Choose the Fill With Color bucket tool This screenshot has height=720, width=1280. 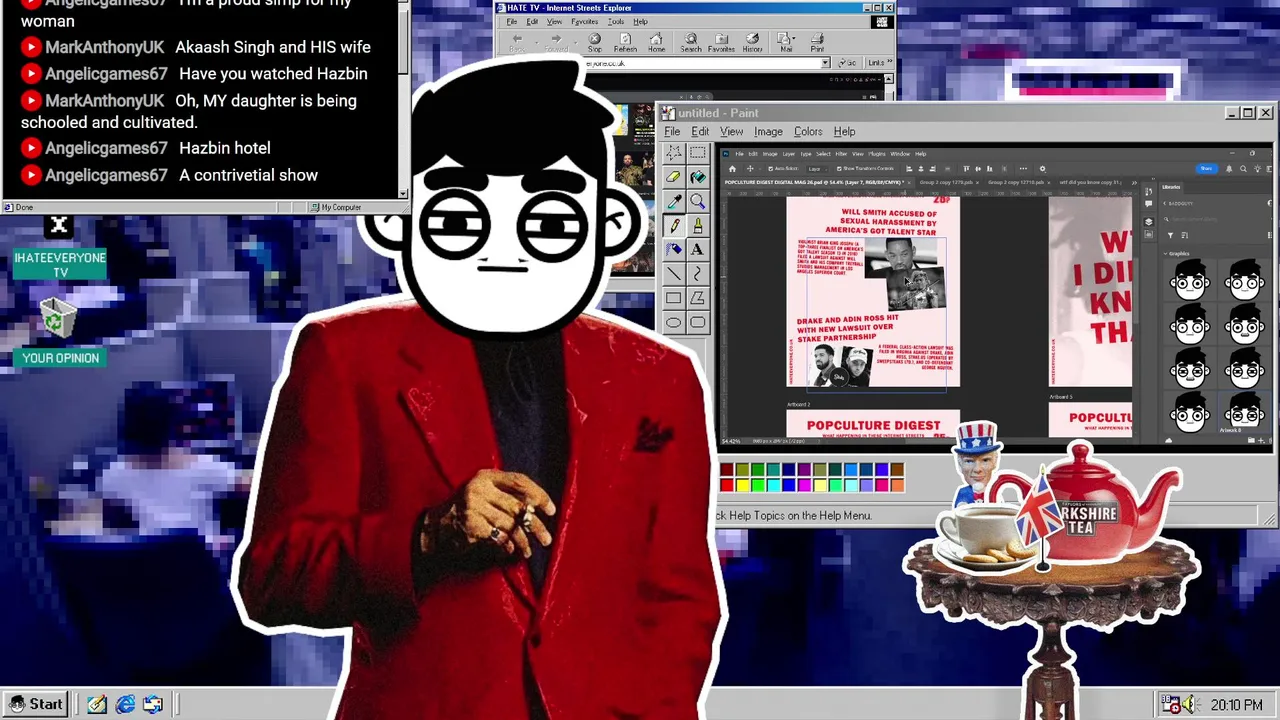(697, 177)
